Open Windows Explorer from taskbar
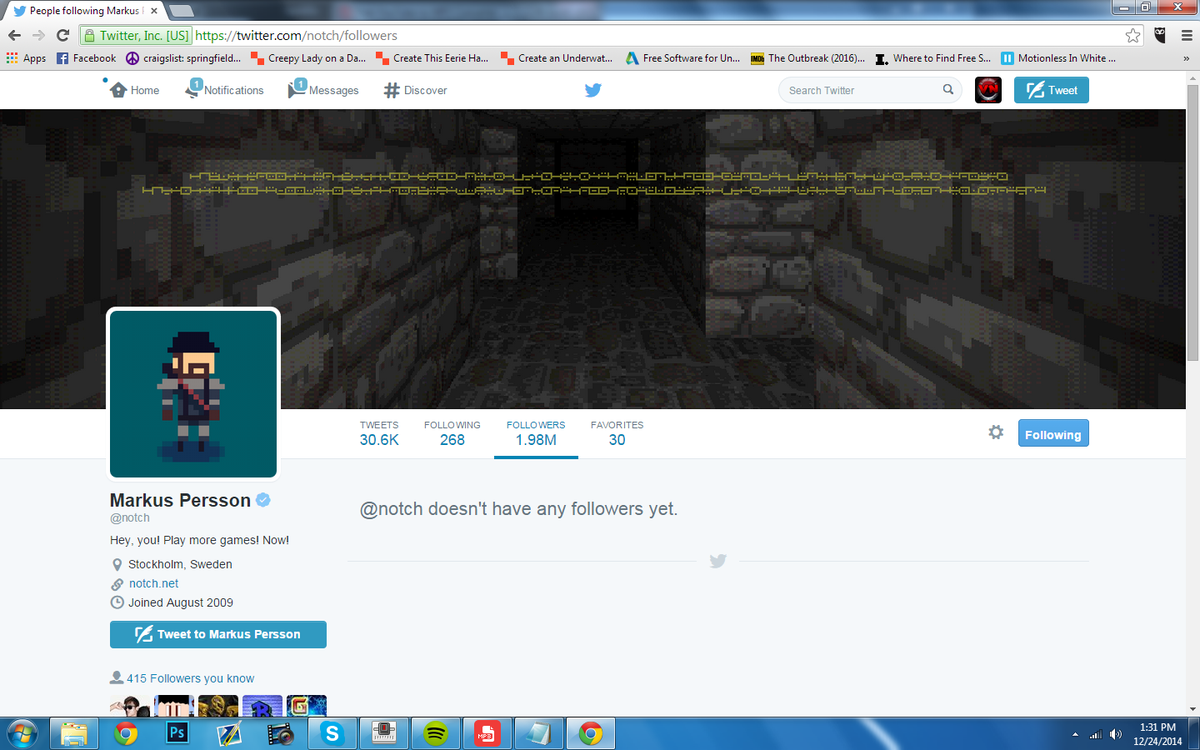This screenshot has height=750, width=1200. (x=74, y=733)
